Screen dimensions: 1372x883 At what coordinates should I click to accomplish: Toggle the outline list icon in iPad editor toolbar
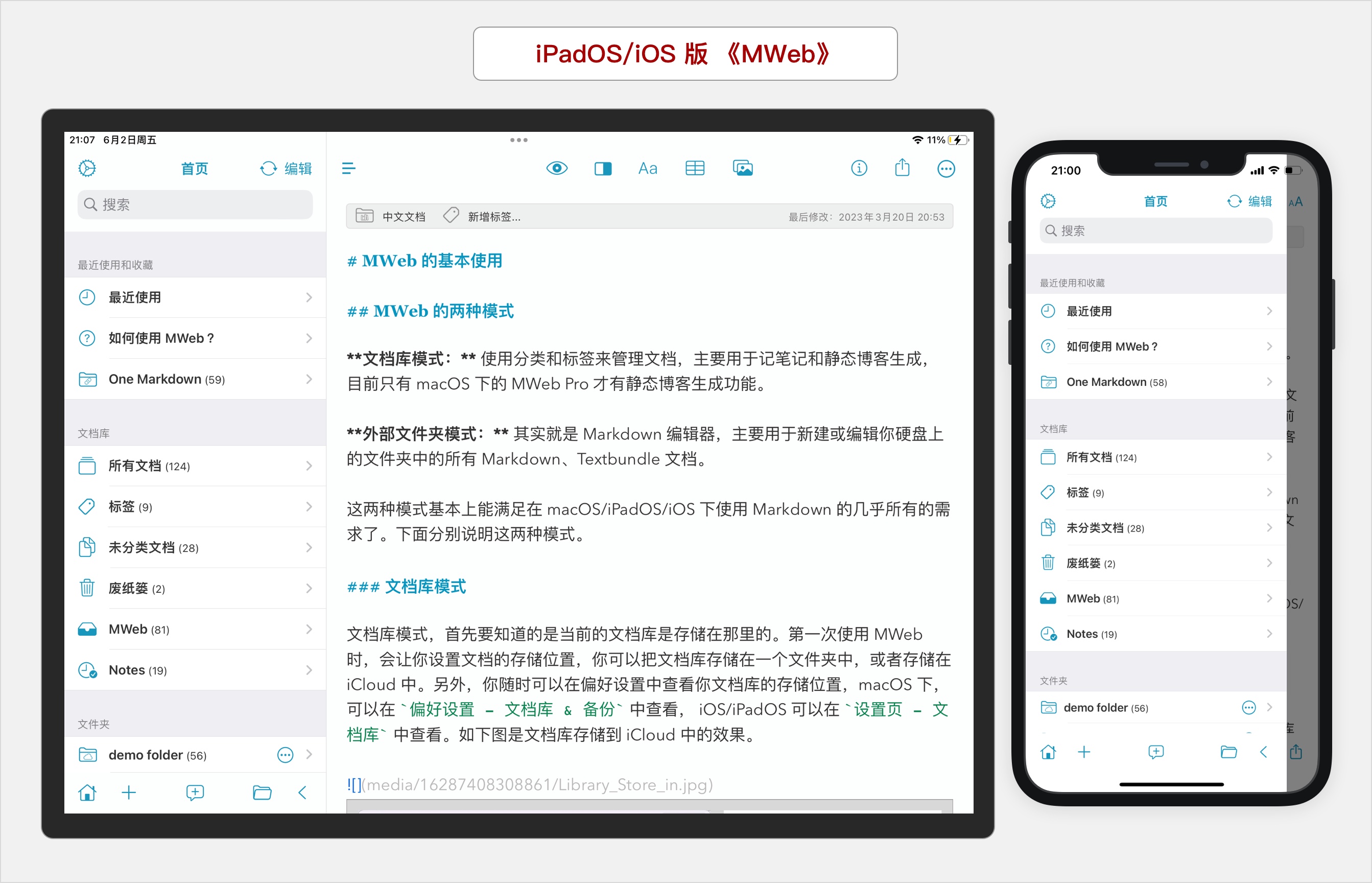click(x=348, y=168)
